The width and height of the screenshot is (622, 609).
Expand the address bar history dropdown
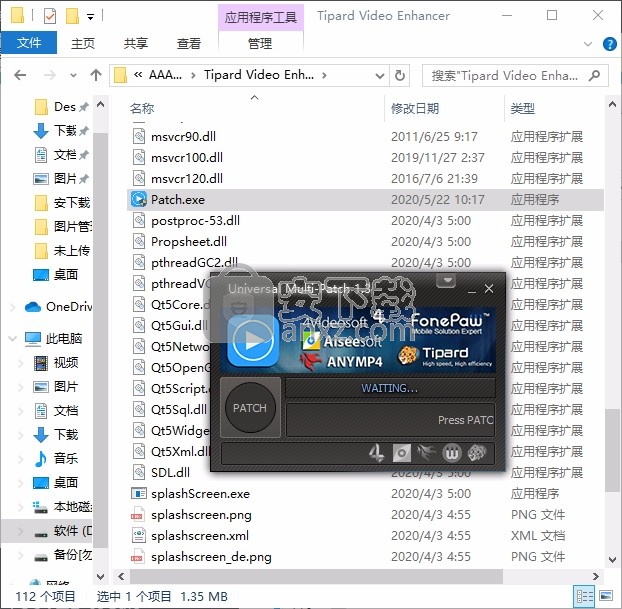coord(380,75)
